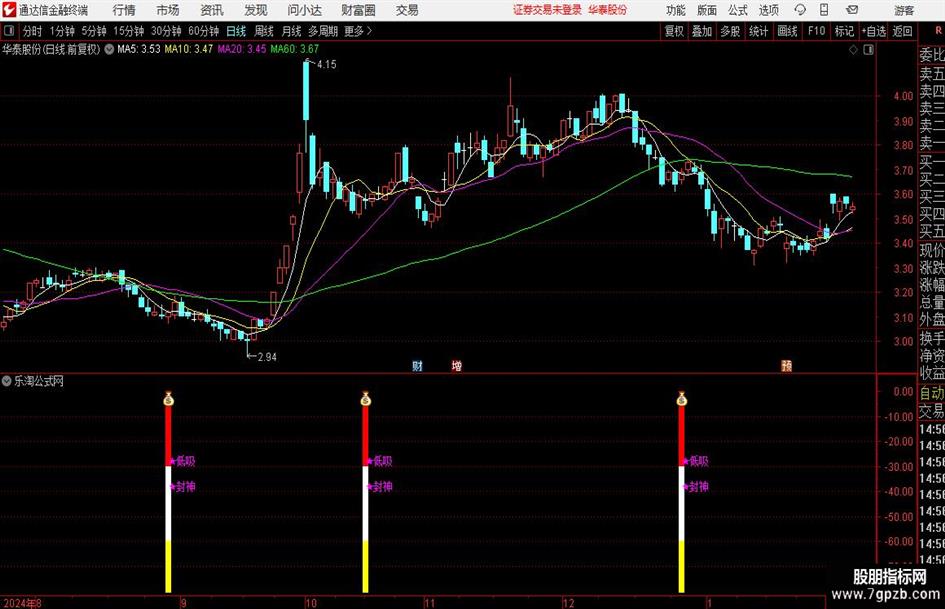Click the 乐淘公式网 indicator name

tap(39, 381)
